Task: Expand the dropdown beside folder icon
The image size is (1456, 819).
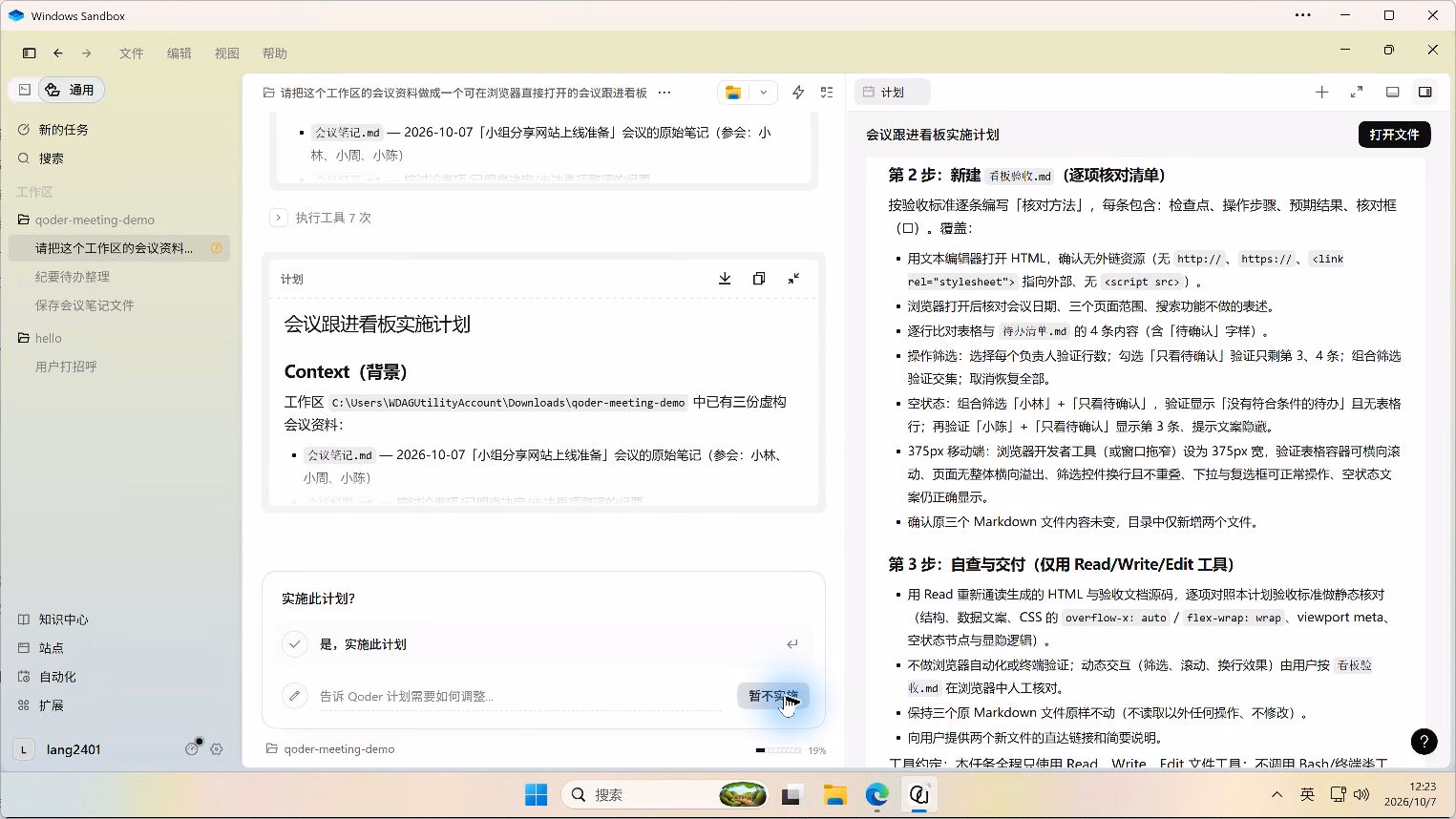Action: coord(763,93)
